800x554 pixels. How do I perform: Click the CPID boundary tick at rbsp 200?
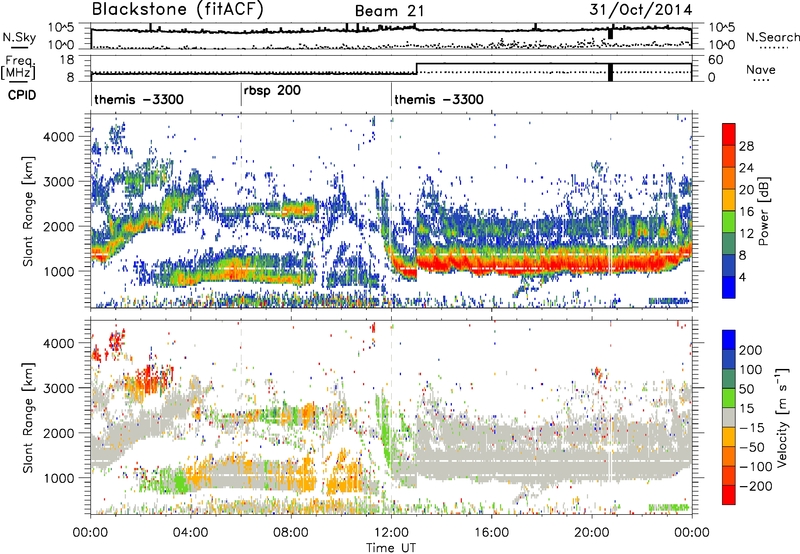point(241,95)
